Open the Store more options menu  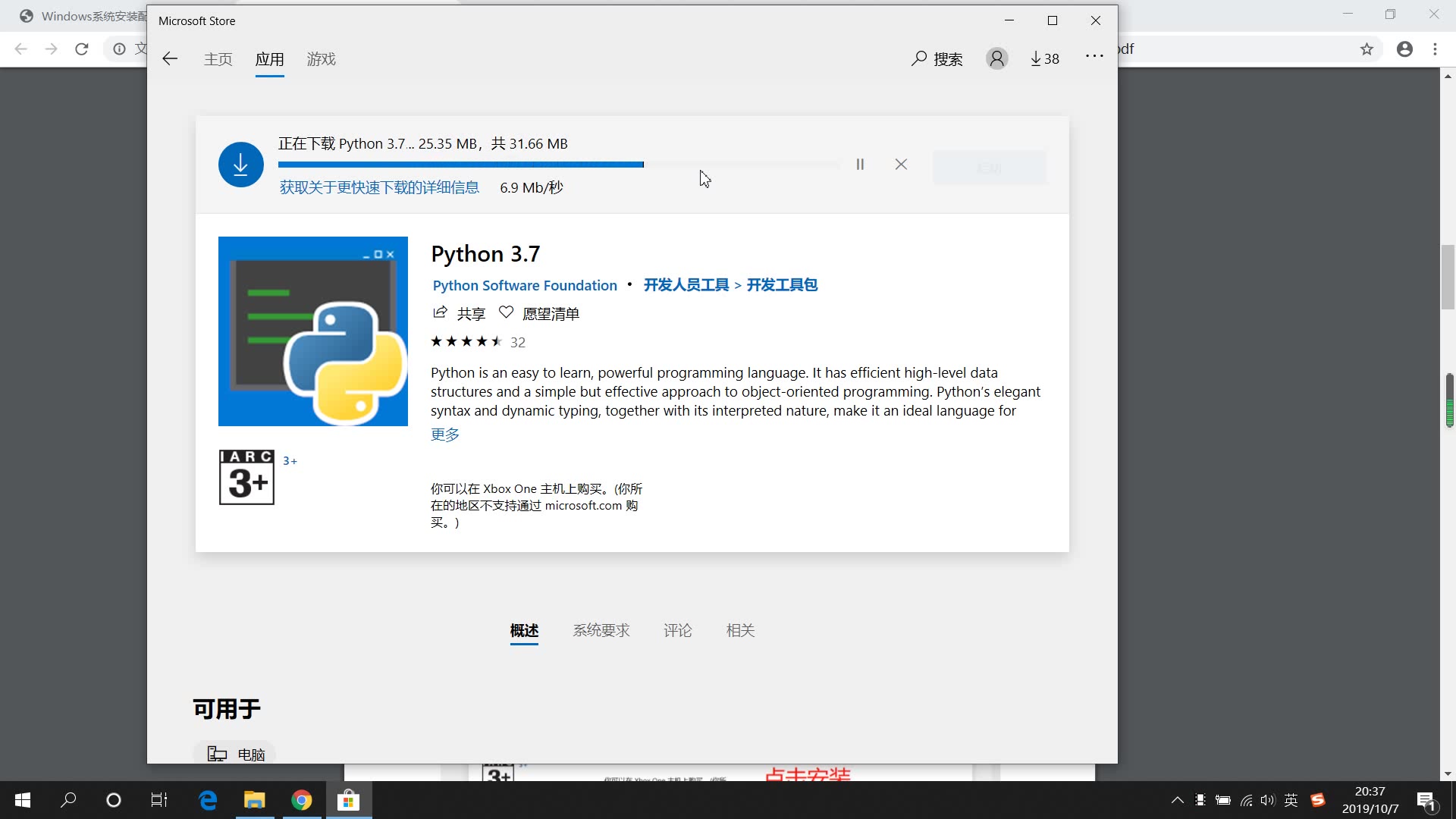[x=1094, y=56]
